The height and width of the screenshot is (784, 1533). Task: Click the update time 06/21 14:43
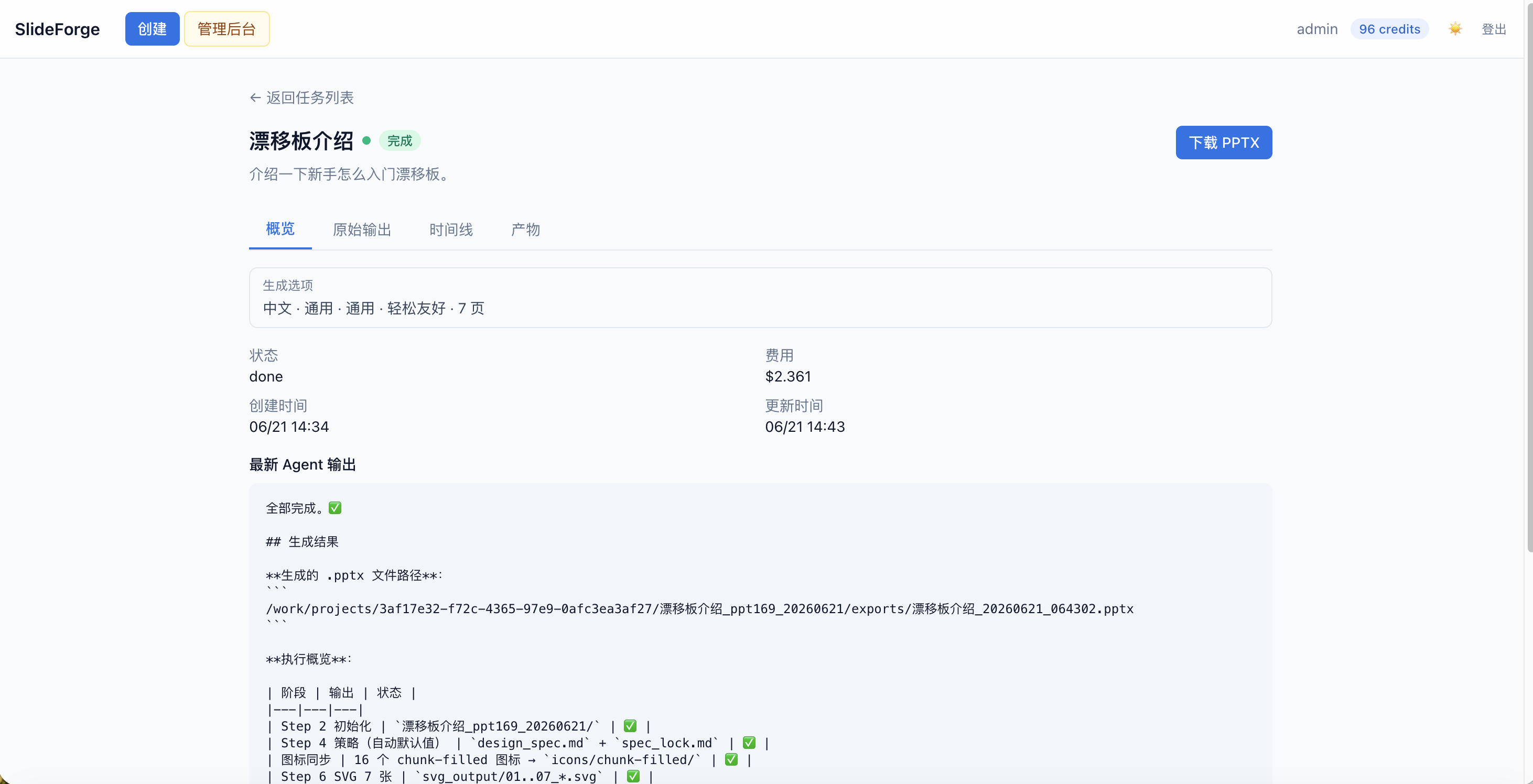pyautogui.click(x=805, y=427)
